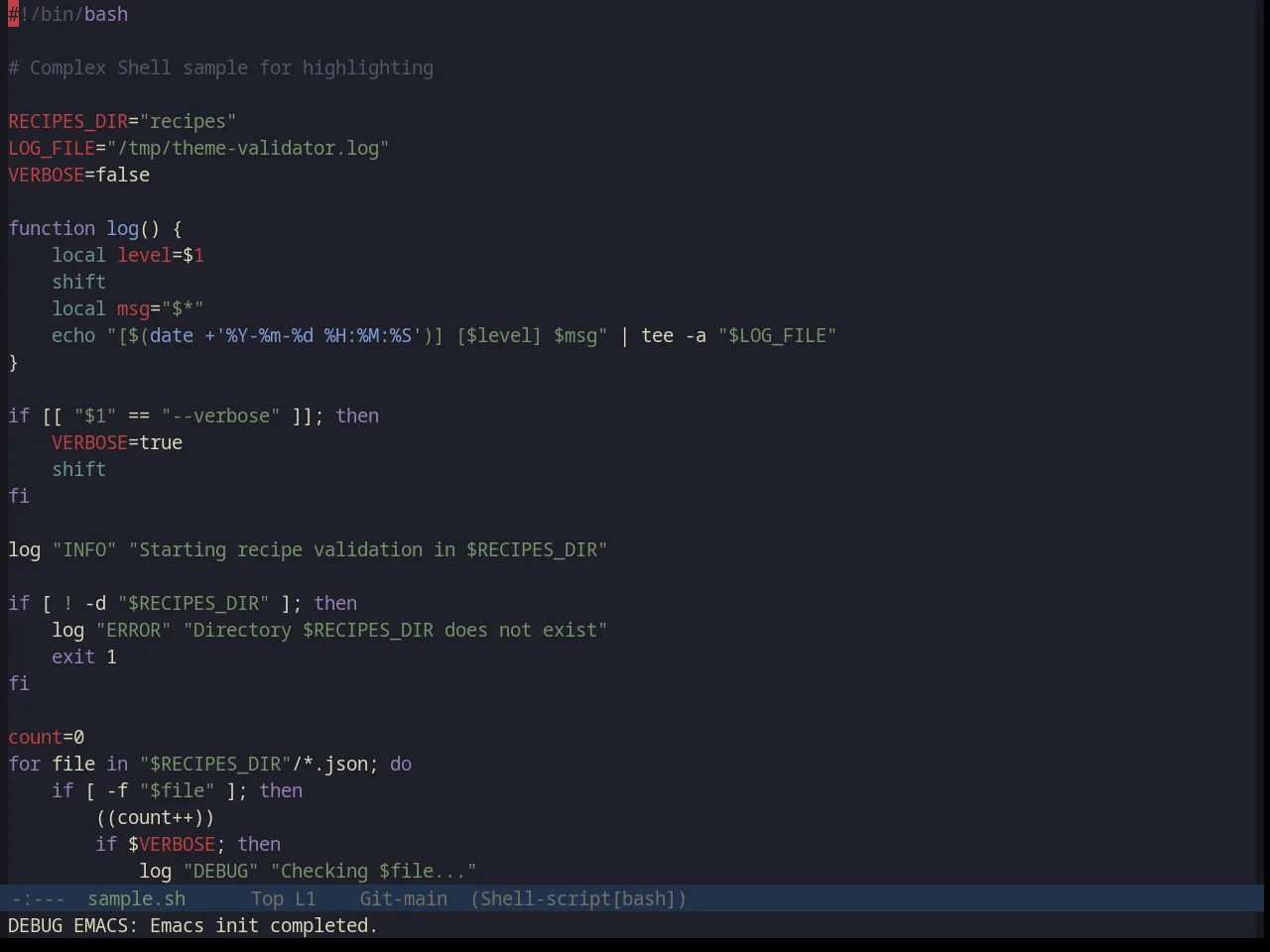This screenshot has height=952, width=1270.
Task: Click the LOG_FILE variable assignment line
Action: point(198,148)
